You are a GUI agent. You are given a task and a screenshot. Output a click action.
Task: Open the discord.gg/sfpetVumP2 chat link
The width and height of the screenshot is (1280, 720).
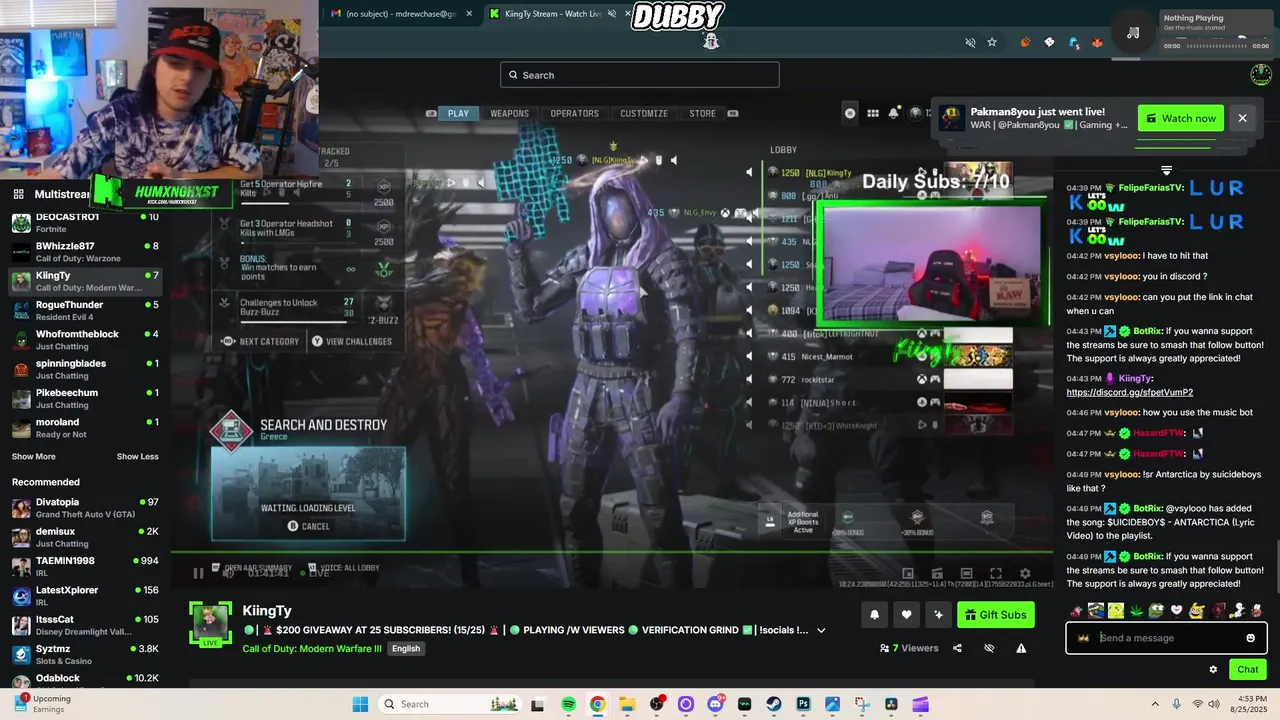coord(1129,392)
